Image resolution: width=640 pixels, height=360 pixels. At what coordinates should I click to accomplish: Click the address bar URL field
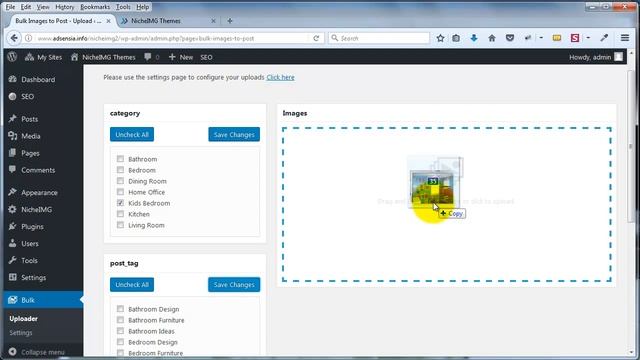(x=171, y=38)
